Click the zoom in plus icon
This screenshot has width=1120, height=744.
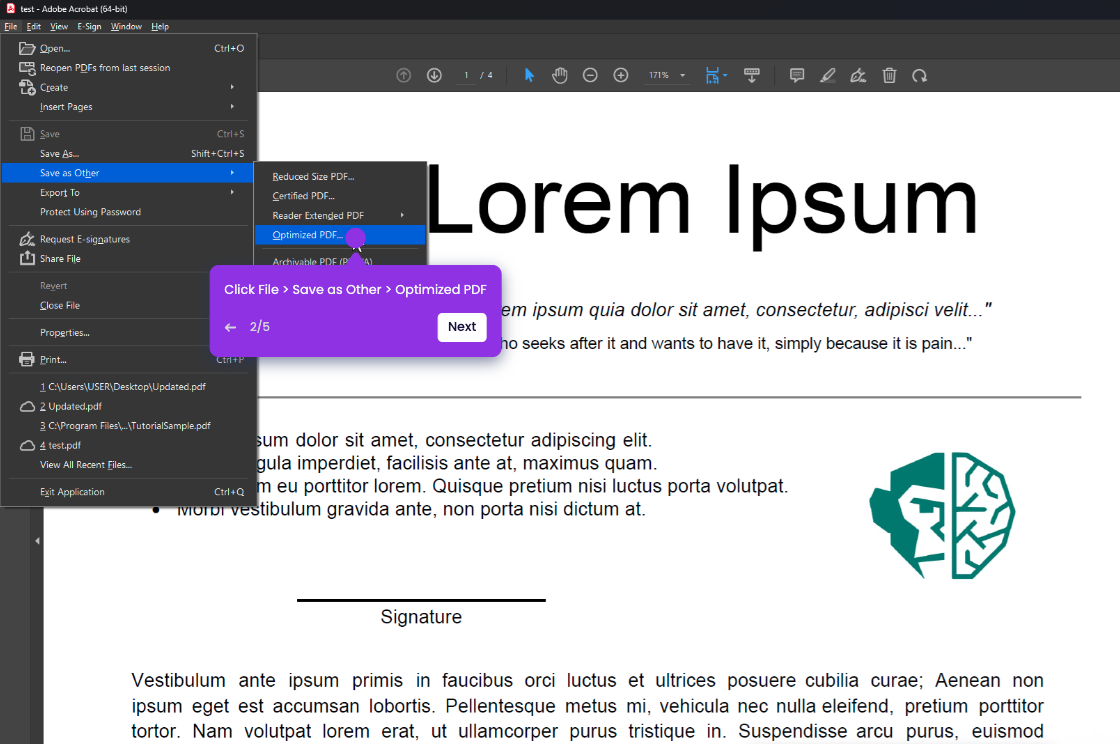click(x=621, y=75)
